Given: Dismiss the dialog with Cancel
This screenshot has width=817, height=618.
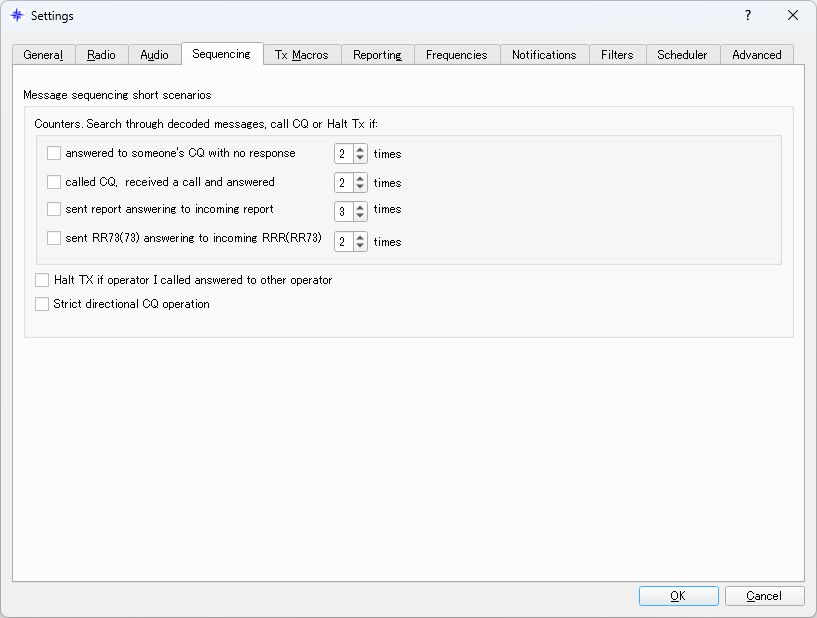Looking at the screenshot, I should coord(764,595).
